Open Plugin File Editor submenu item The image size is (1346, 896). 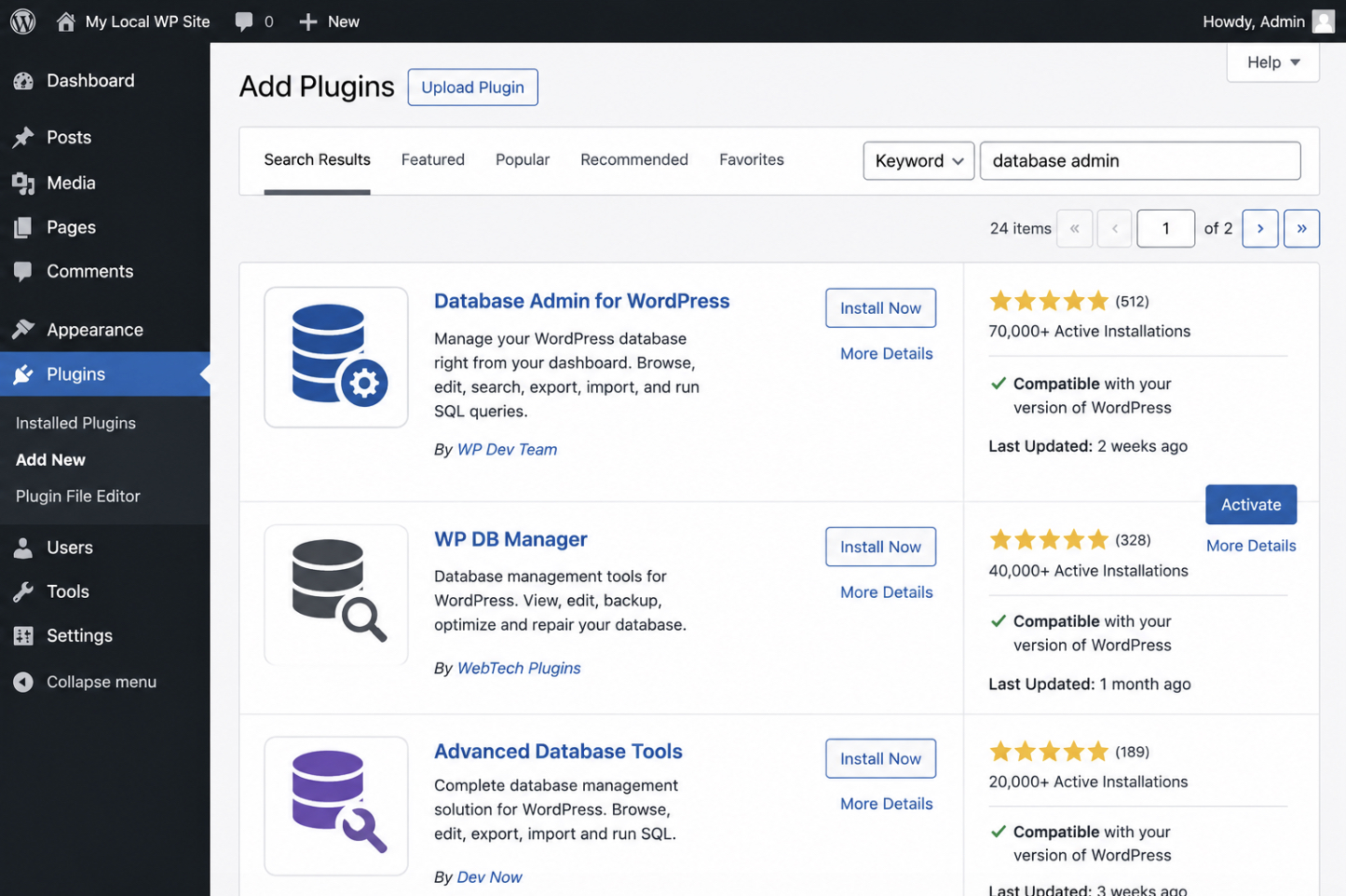[78, 496]
